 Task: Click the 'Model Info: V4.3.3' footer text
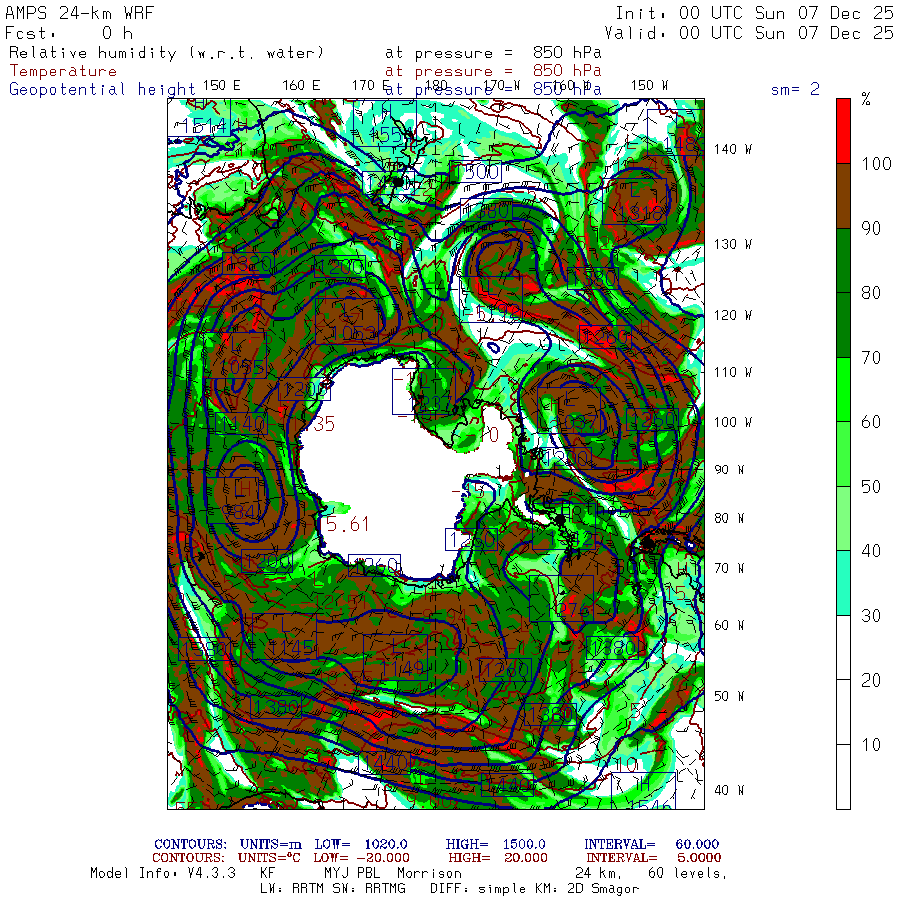click(x=163, y=873)
